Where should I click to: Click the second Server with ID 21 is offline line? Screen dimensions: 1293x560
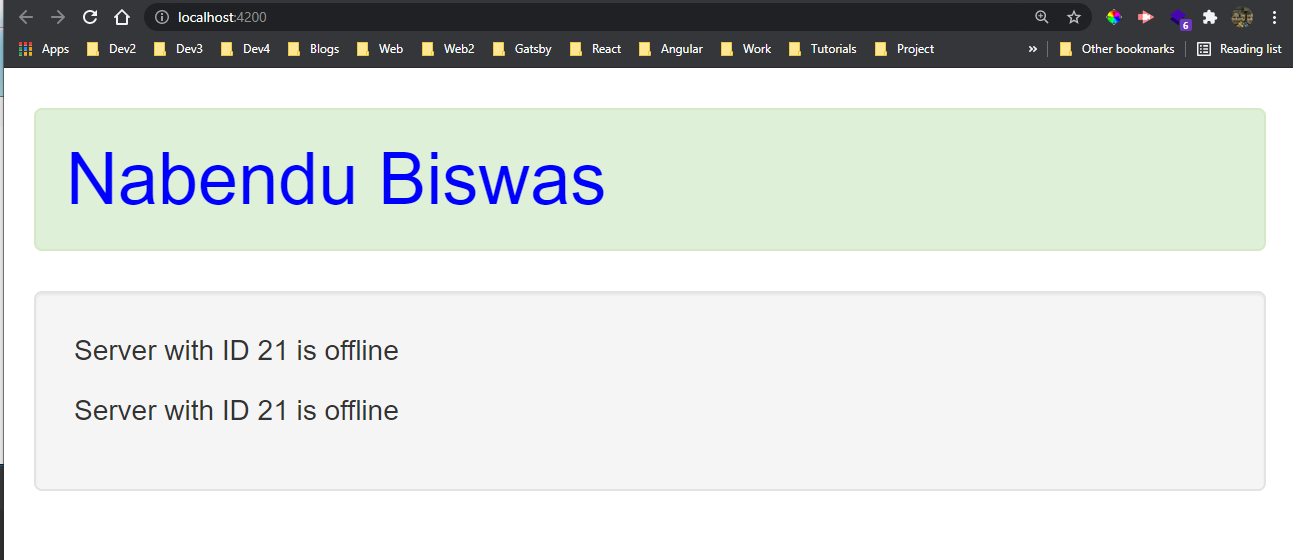tap(237, 411)
